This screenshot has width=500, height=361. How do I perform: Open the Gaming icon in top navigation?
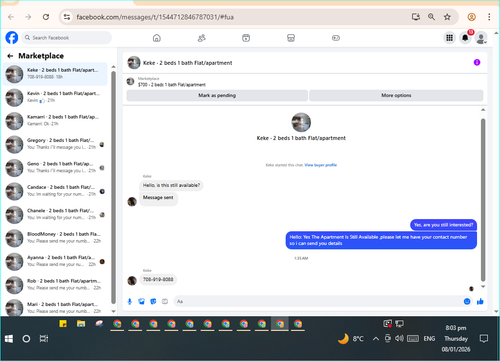pyautogui.click(x=336, y=38)
